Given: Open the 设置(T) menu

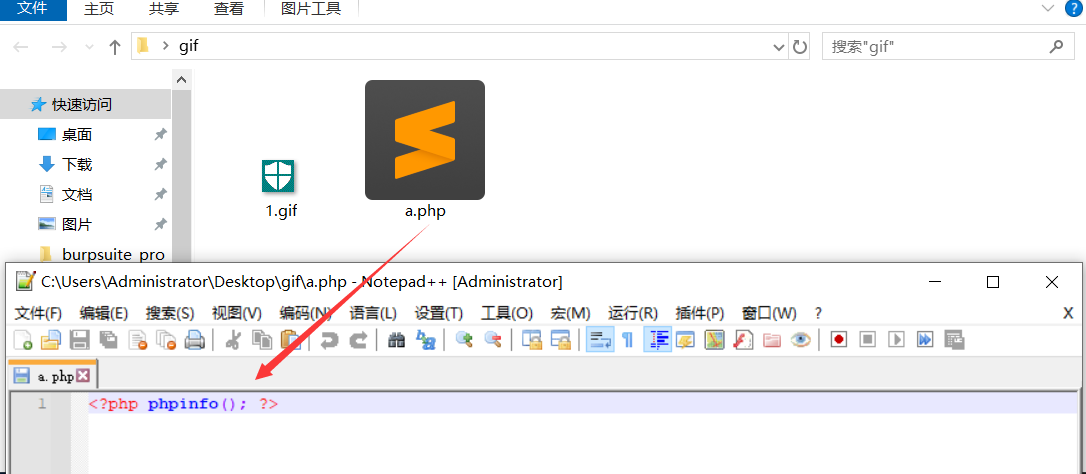Looking at the screenshot, I should click(438, 313).
